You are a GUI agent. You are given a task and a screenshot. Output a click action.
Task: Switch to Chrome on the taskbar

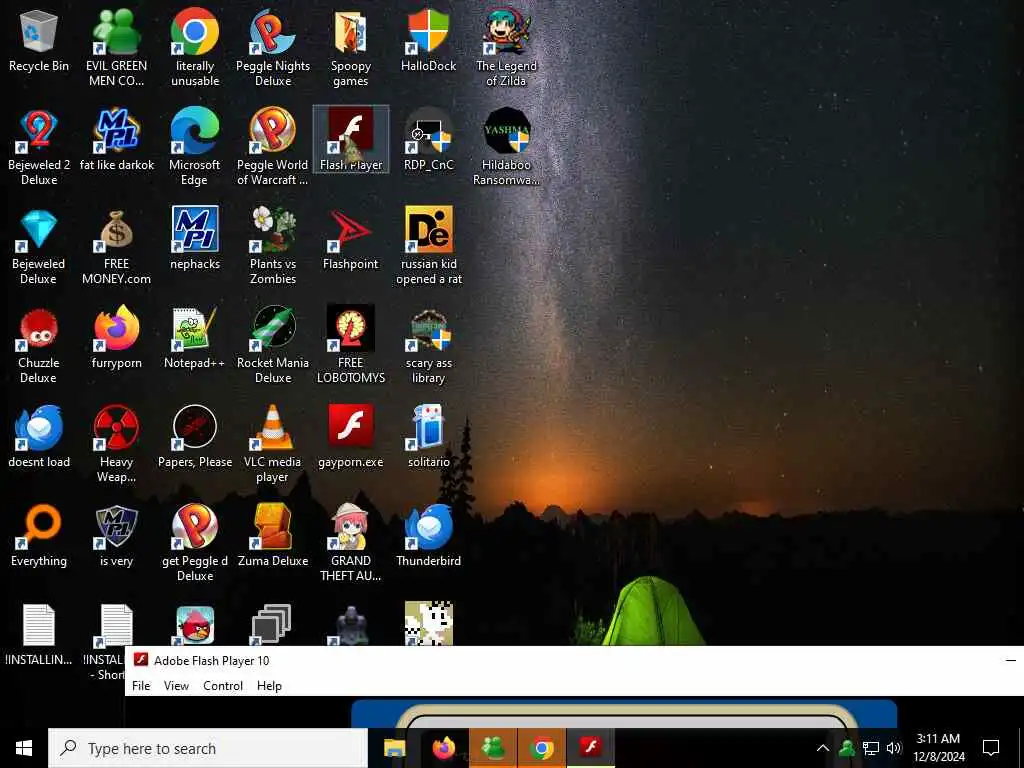(x=541, y=748)
